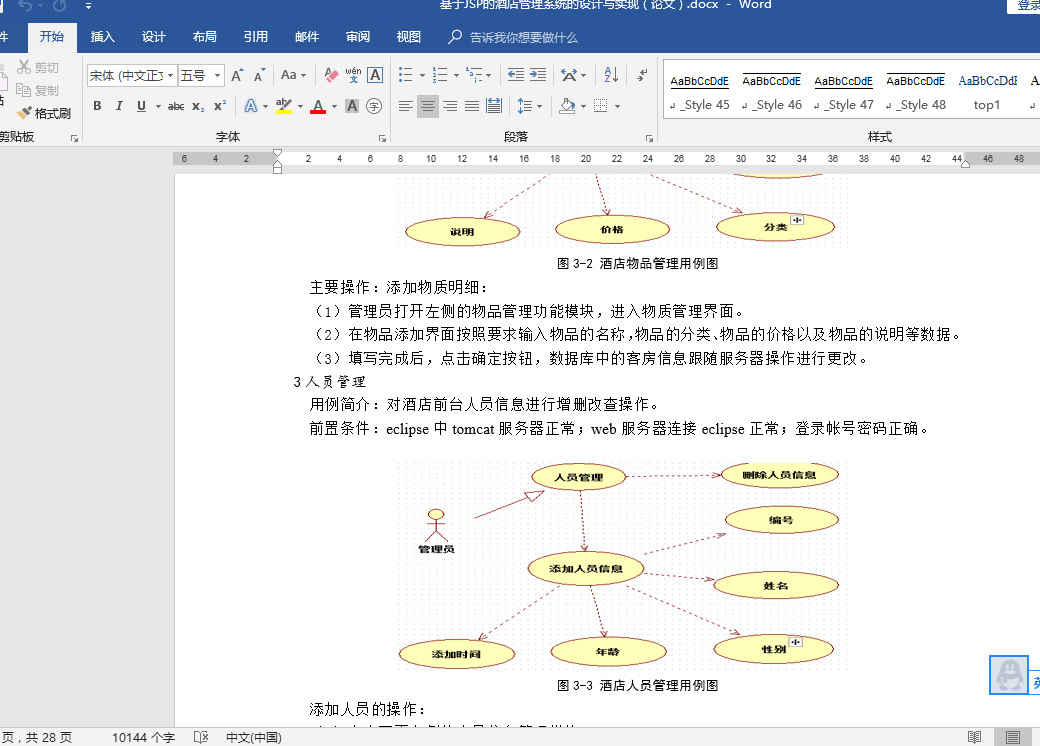This screenshot has height=746, width=1040.
Task: Toggle Italic formatting
Action: click(119, 106)
